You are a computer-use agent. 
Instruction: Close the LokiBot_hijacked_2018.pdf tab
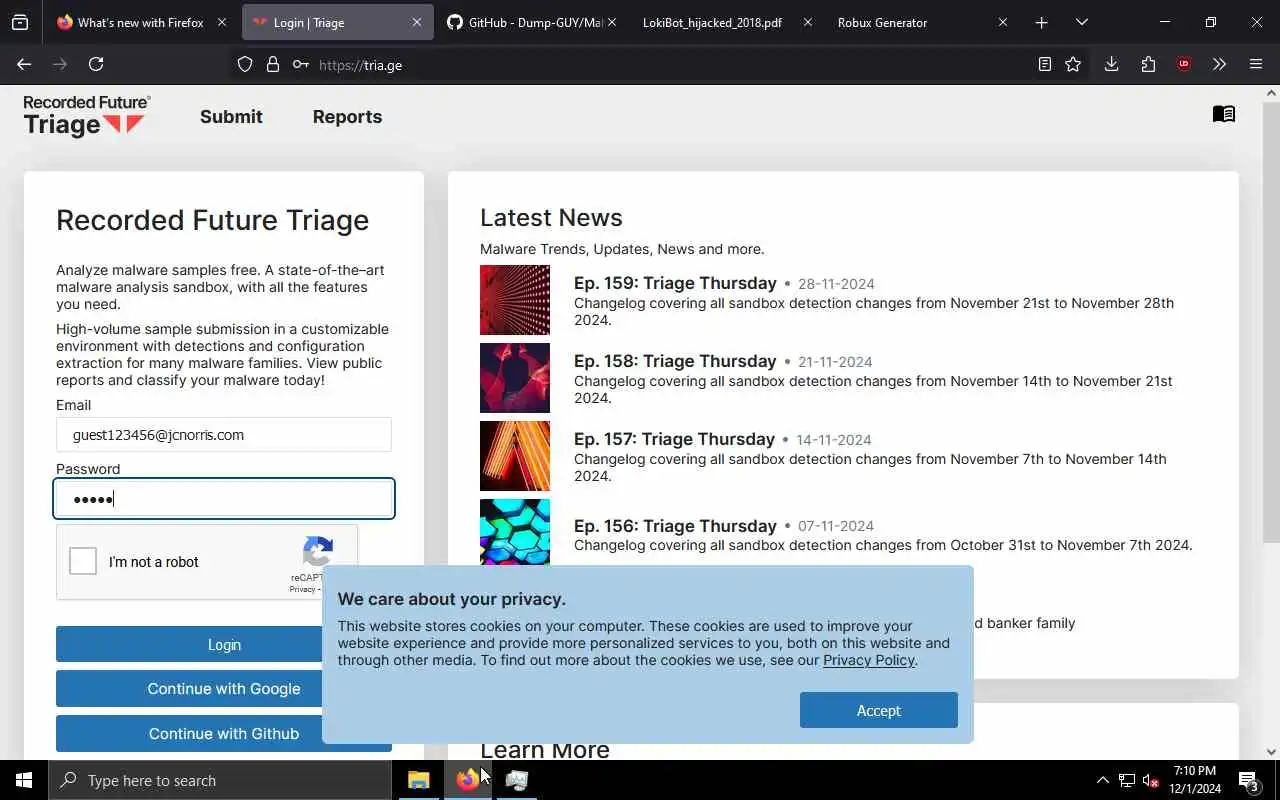[x=808, y=22]
